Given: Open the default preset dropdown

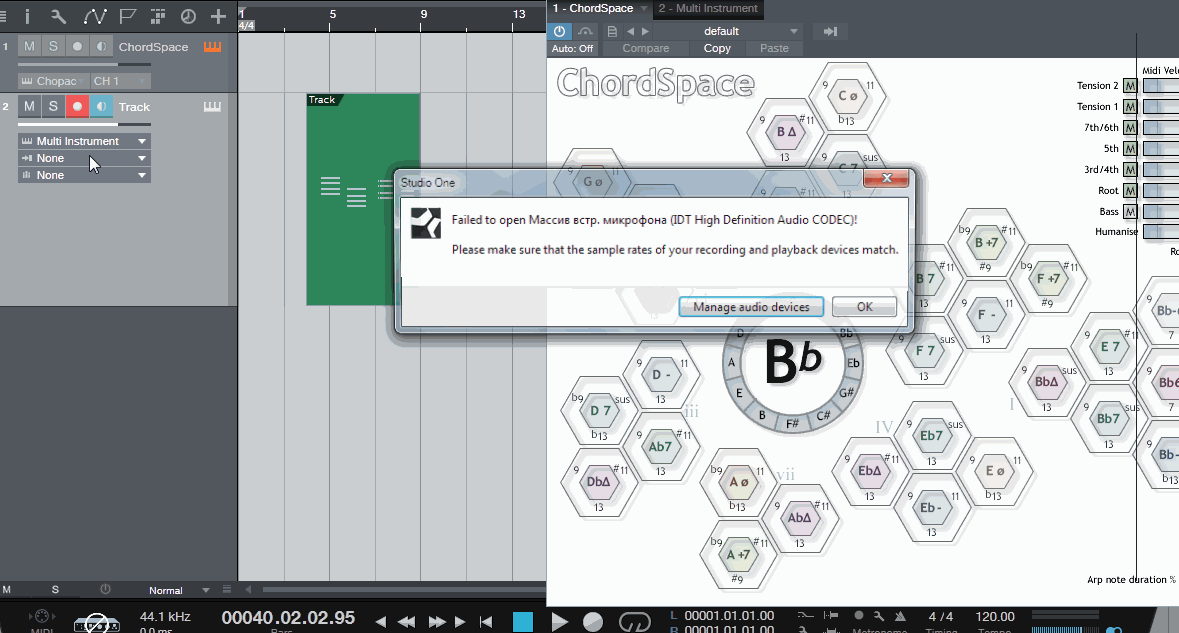Looking at the screenshot, I should pyautogui.click(x=728, y=31).
